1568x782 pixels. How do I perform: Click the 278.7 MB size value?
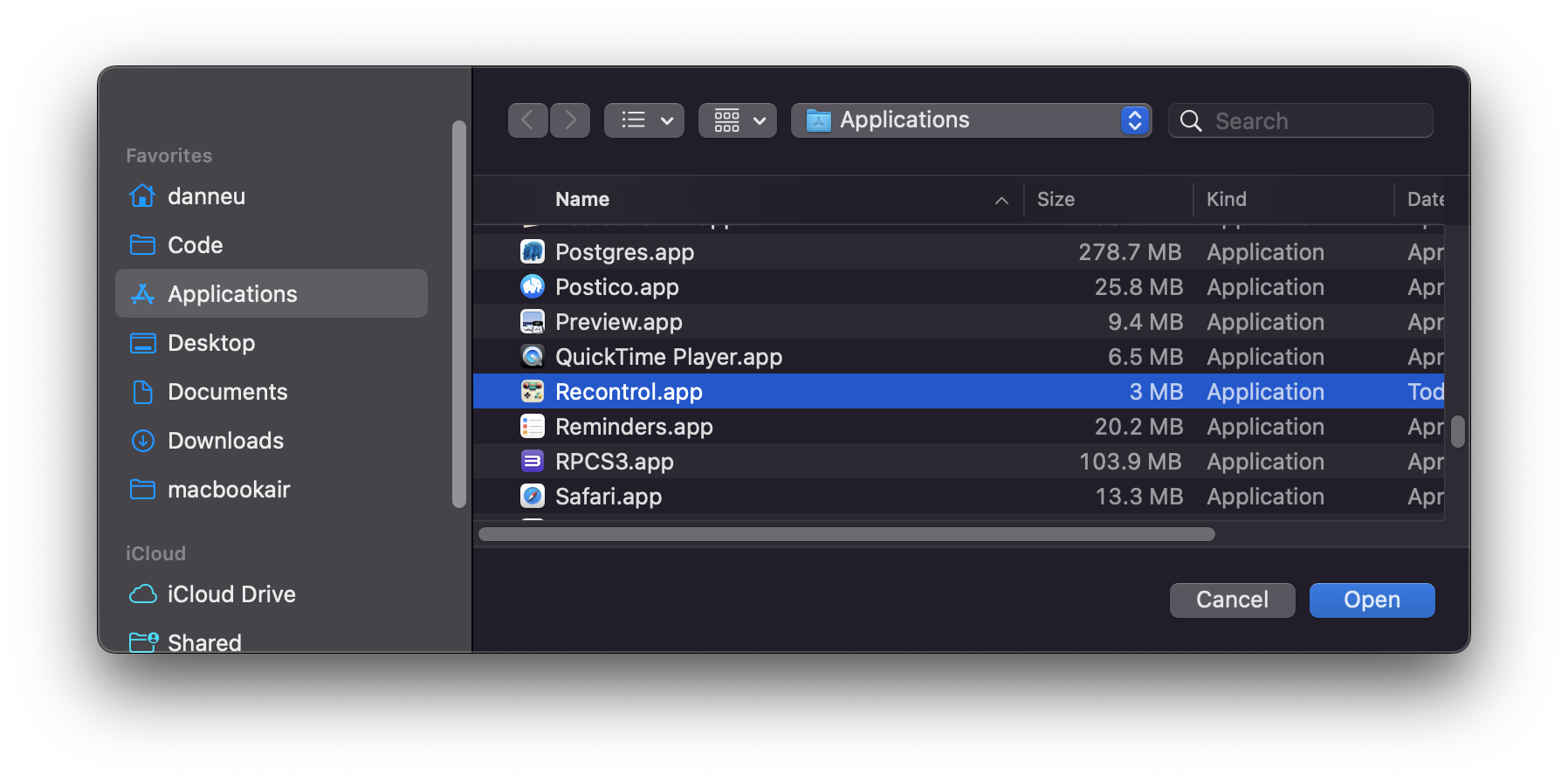pyautogui.click(x=1130, y=252)
